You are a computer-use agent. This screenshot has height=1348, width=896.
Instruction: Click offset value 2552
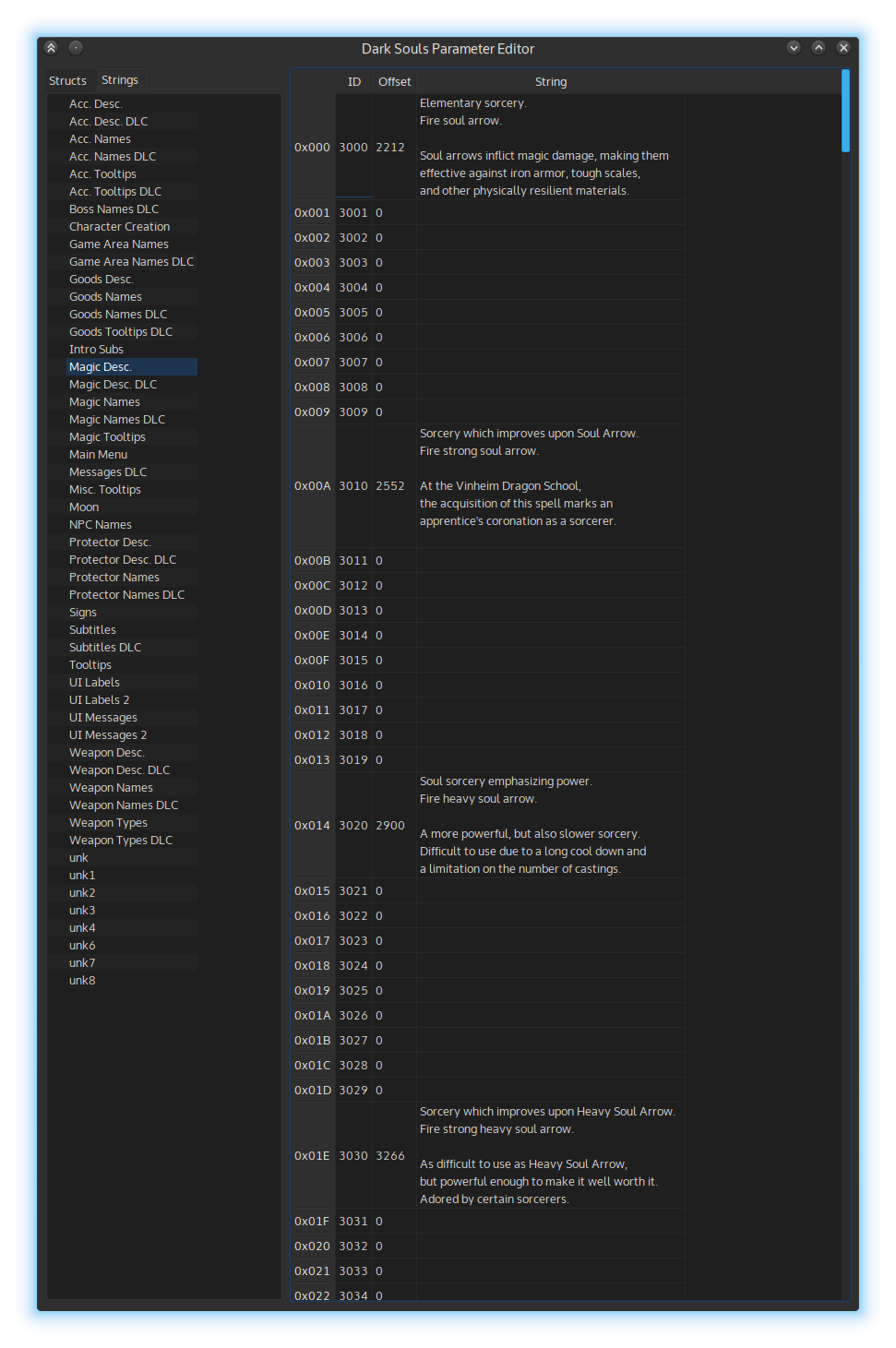click(x=394, y=486)
